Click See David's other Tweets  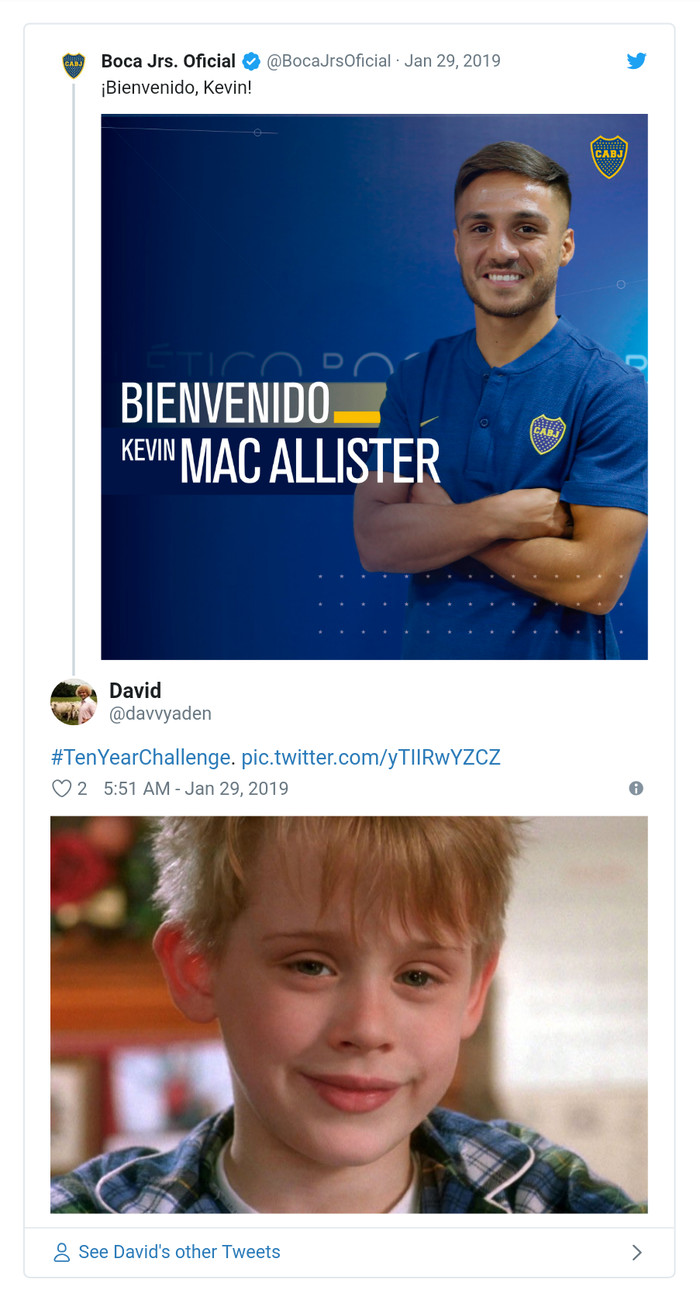(x=180, y=1252)
